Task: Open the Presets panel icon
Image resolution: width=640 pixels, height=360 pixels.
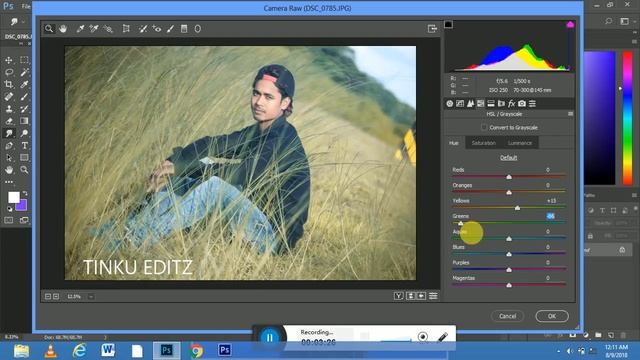Action: click(532, 104)
